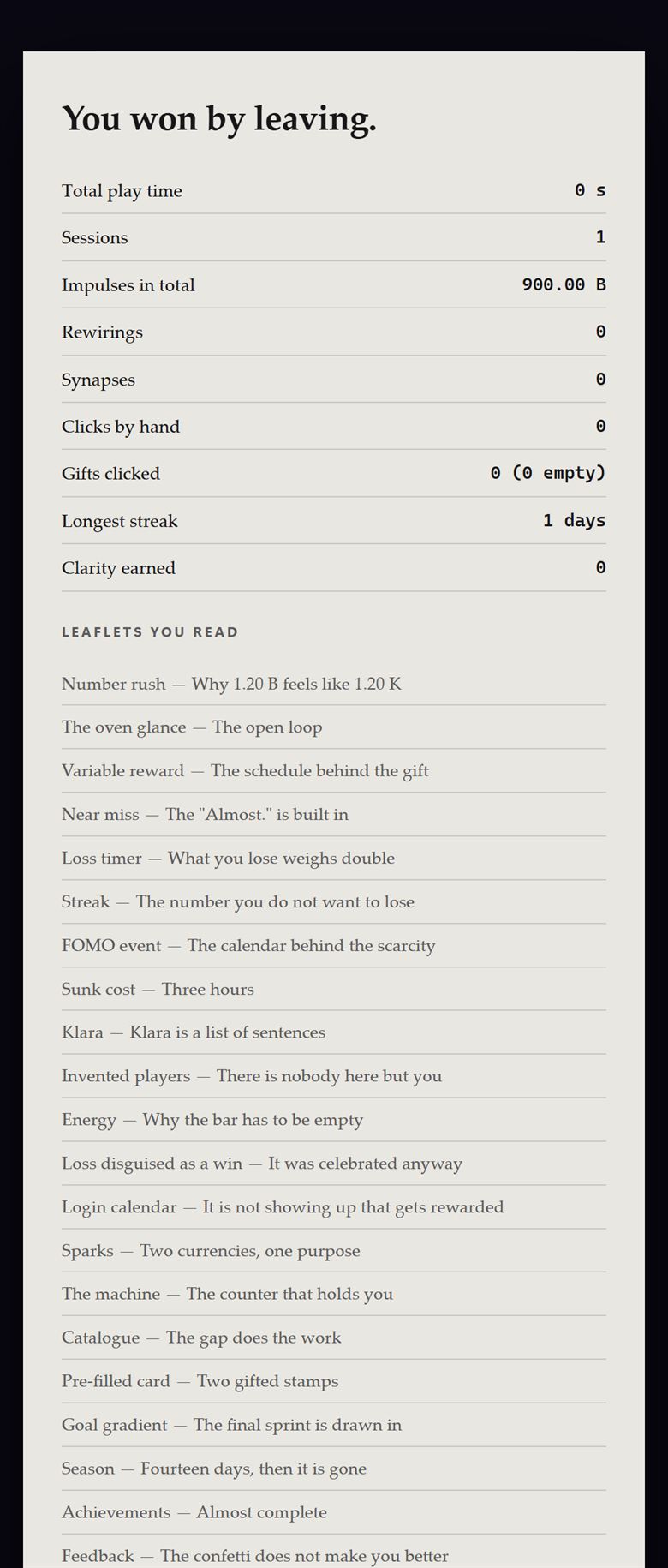Viewport: 668px width, 1568px height.
Task: Open the Number rush leaflet
Action: pyautogui.click(x=334, y=684)
